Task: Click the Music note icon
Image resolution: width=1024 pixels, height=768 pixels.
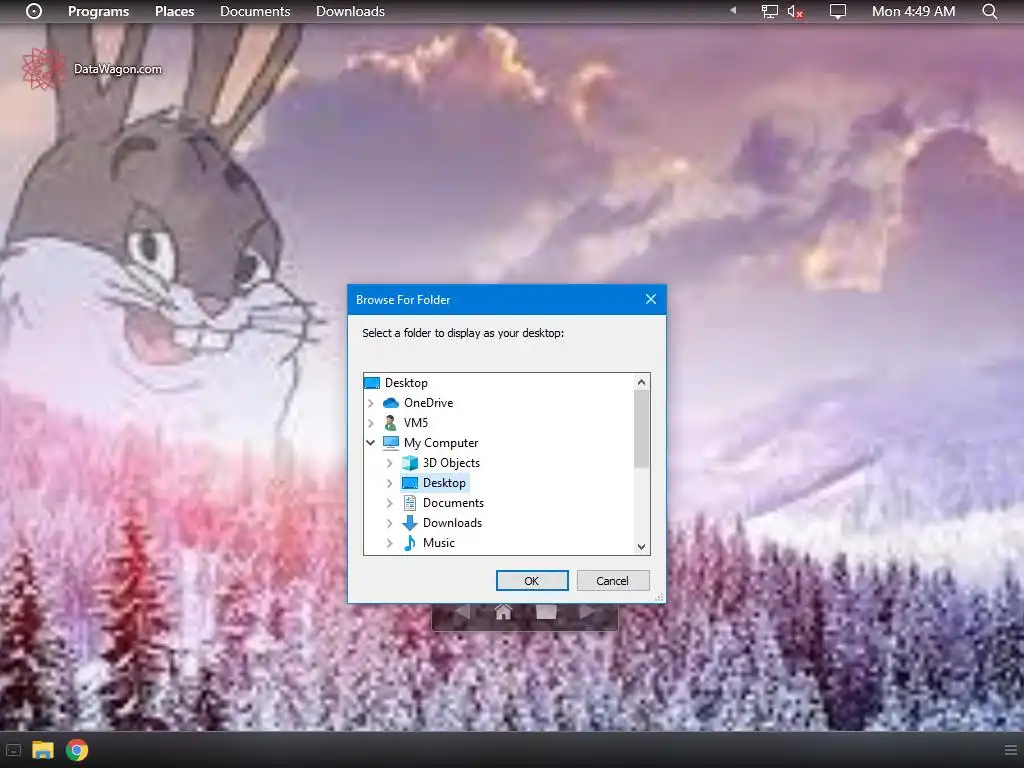Action: click(409, 543)
